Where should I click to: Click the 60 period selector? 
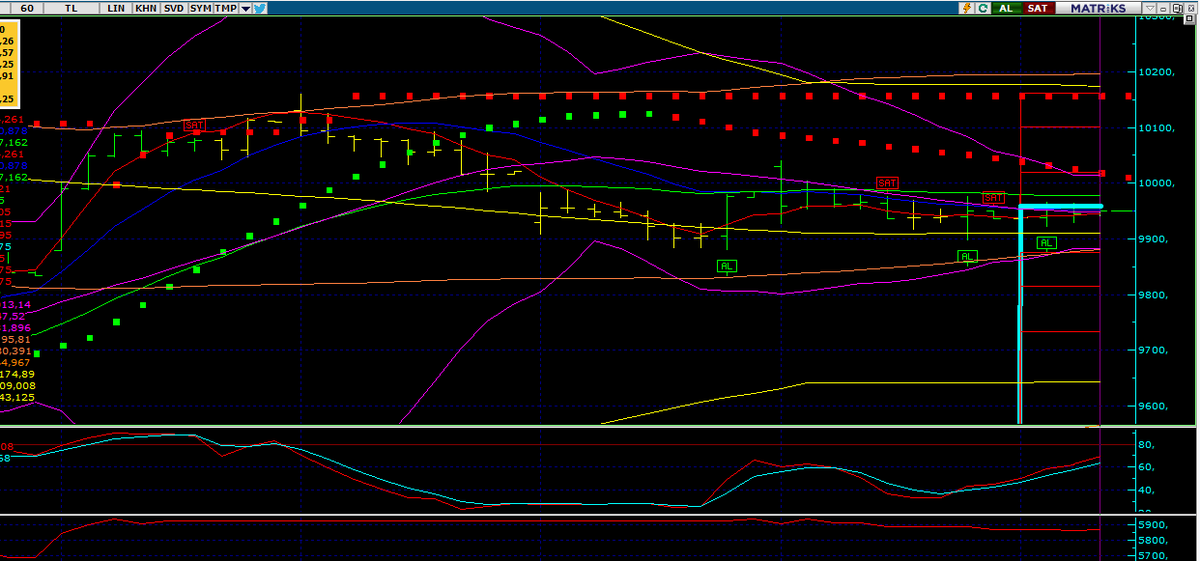[x=27, y=8]
